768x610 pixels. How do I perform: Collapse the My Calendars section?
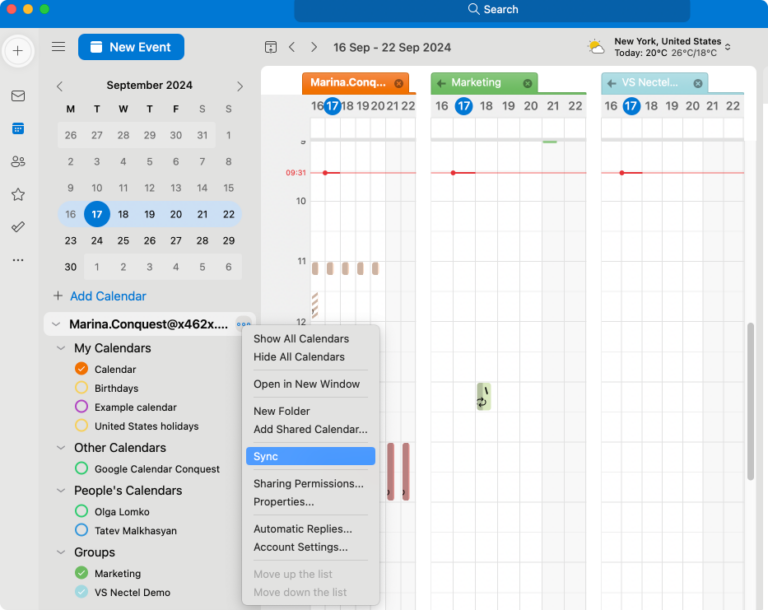coord(61,348)
